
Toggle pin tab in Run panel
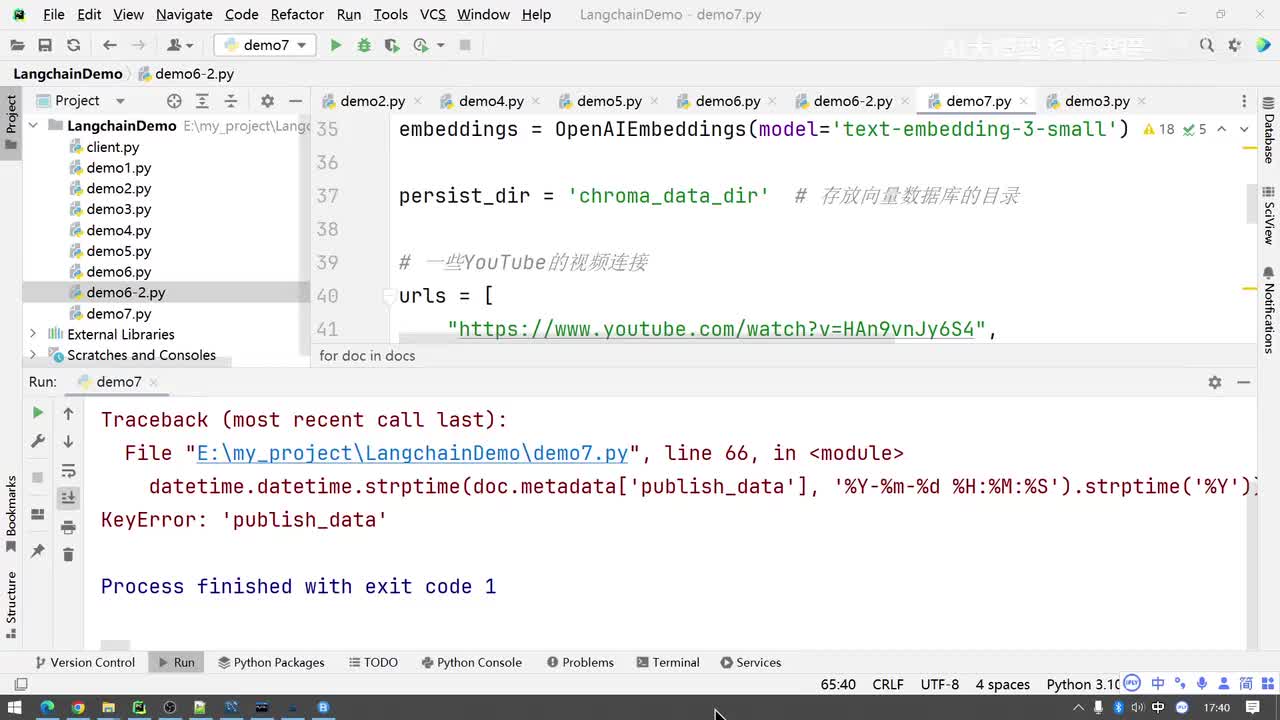pos(38,551)
